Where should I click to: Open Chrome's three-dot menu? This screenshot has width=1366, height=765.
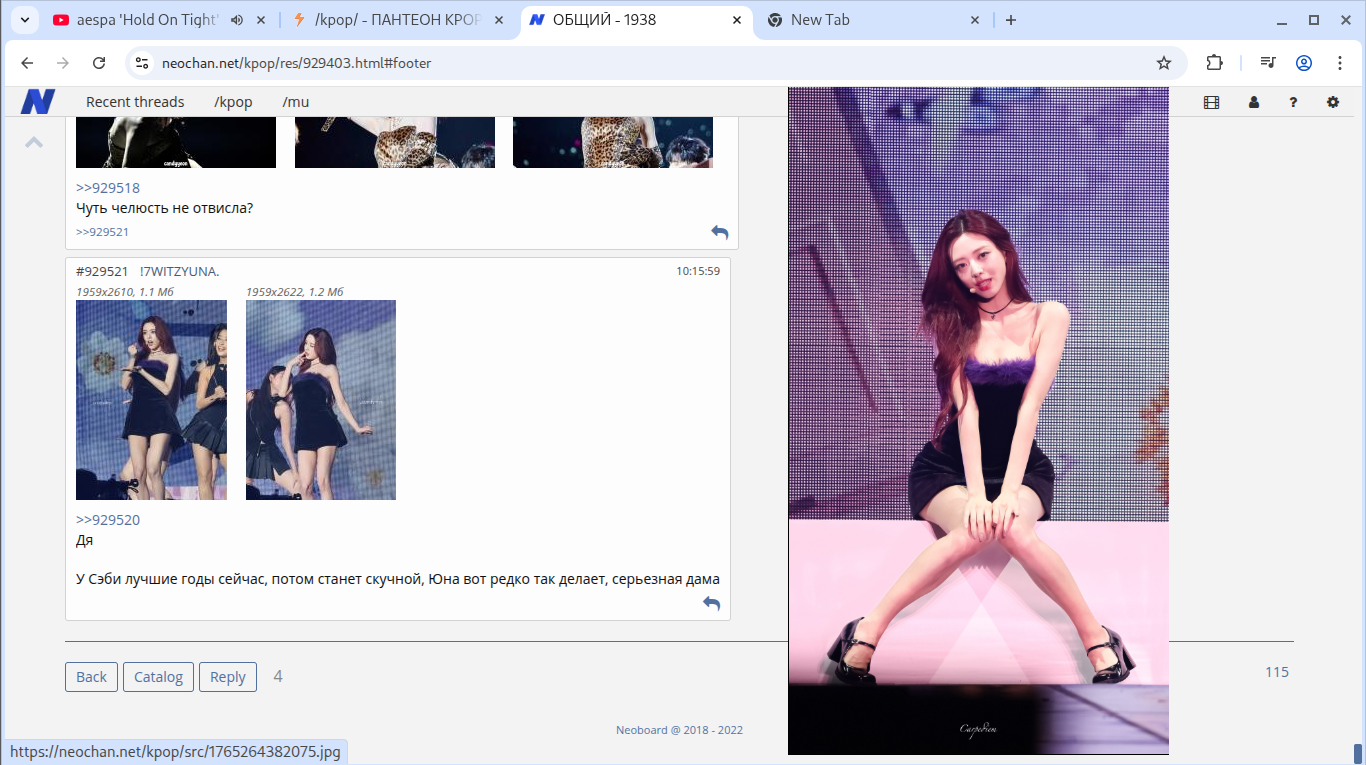coord(1340,63)
